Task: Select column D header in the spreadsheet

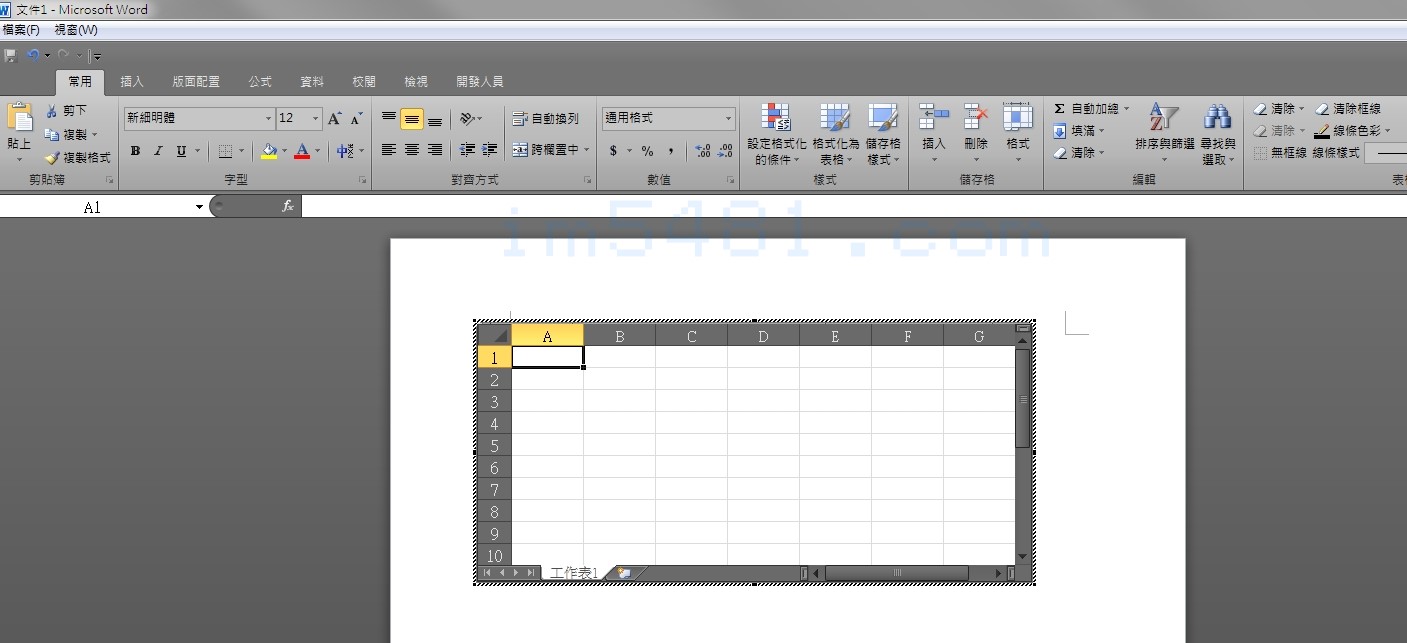Action: tap(763, 336)
